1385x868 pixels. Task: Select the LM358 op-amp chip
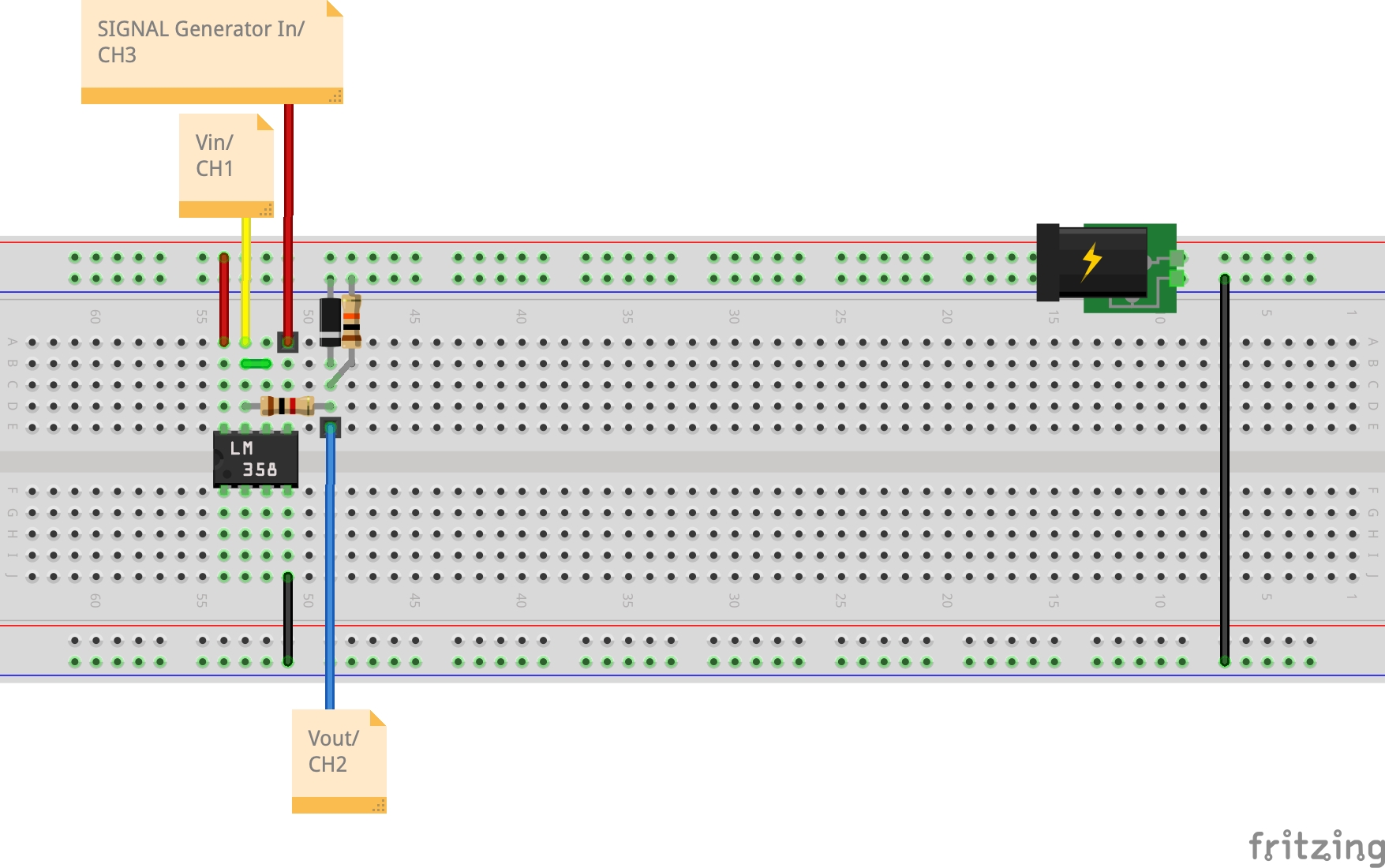pyautogui.click(x=256, y=459)
